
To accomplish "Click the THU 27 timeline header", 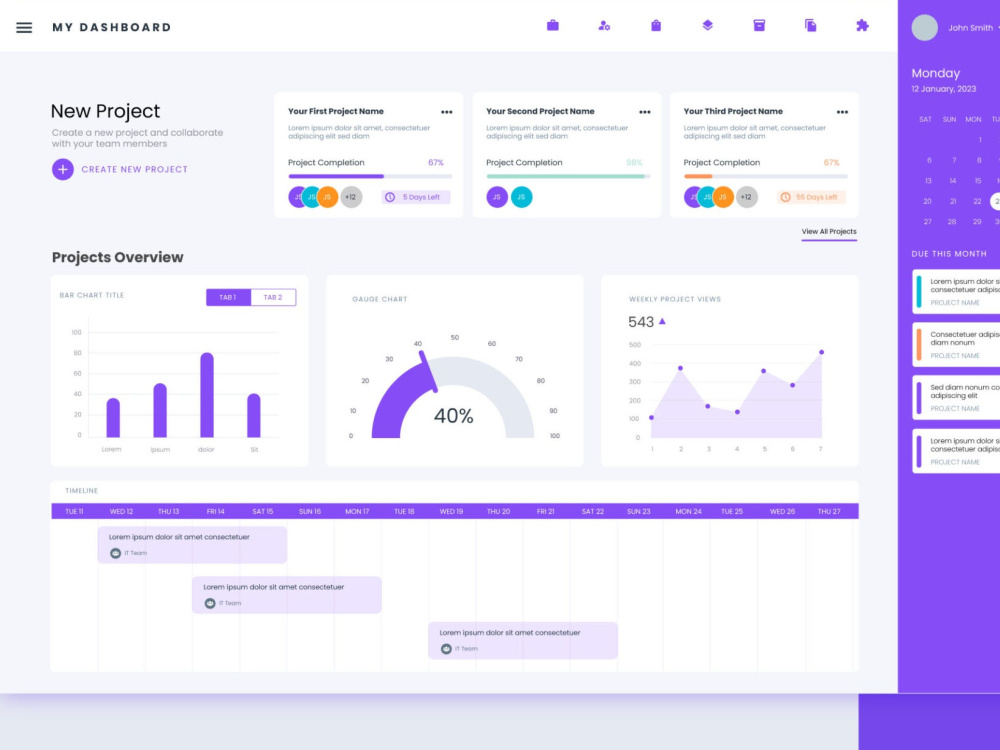I will tap(829, 511).
